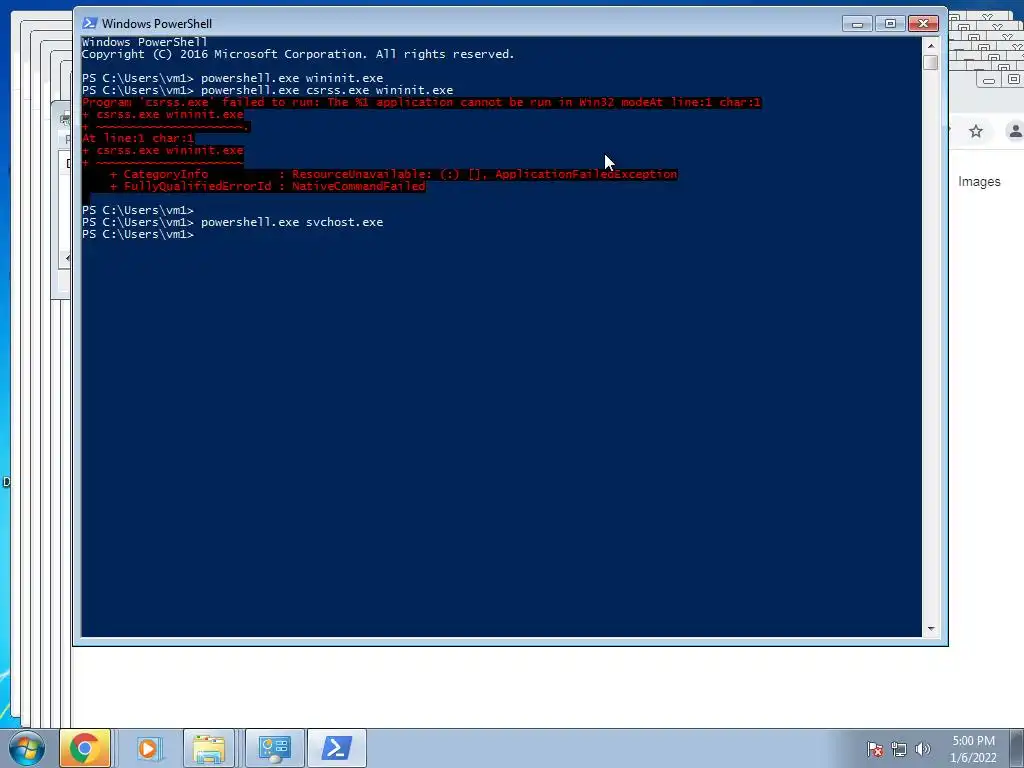Open Action Center flag in system tray
Viewport: 1024px width, 768px height.
[x=875, y=749]
